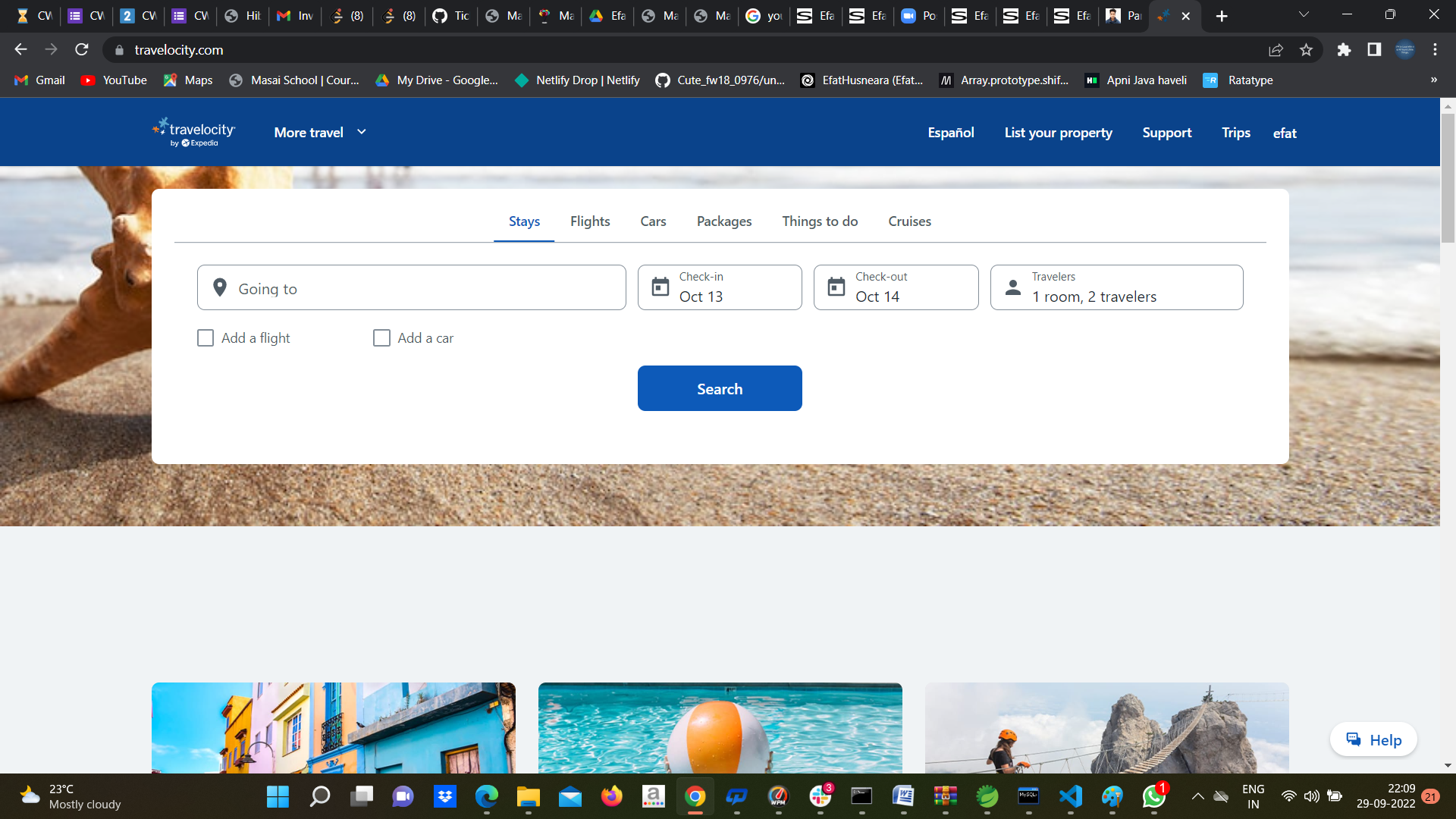
Task: Toggle the Stays tab selection
Action: [524, 221]
